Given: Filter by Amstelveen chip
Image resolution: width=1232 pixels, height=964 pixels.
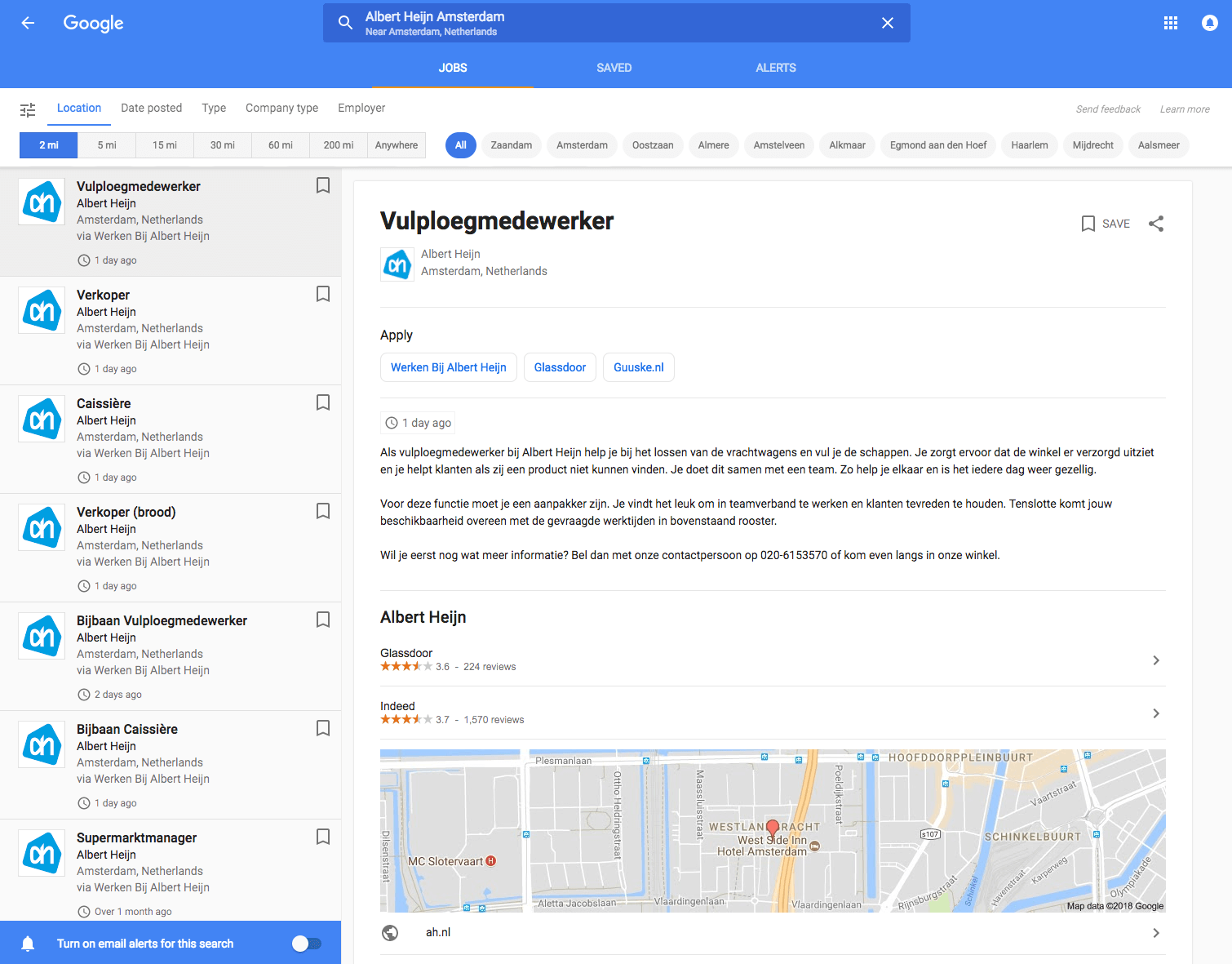Looking at the screenshot, I should [779, 145].
